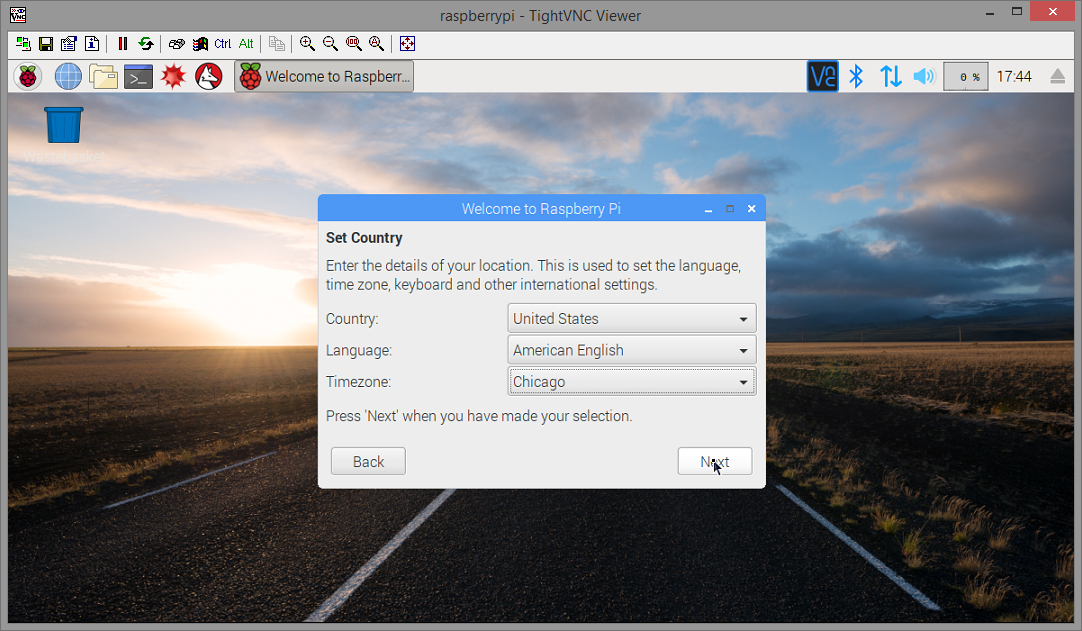Launch the Terminal from panel

(x=138, y=77)
